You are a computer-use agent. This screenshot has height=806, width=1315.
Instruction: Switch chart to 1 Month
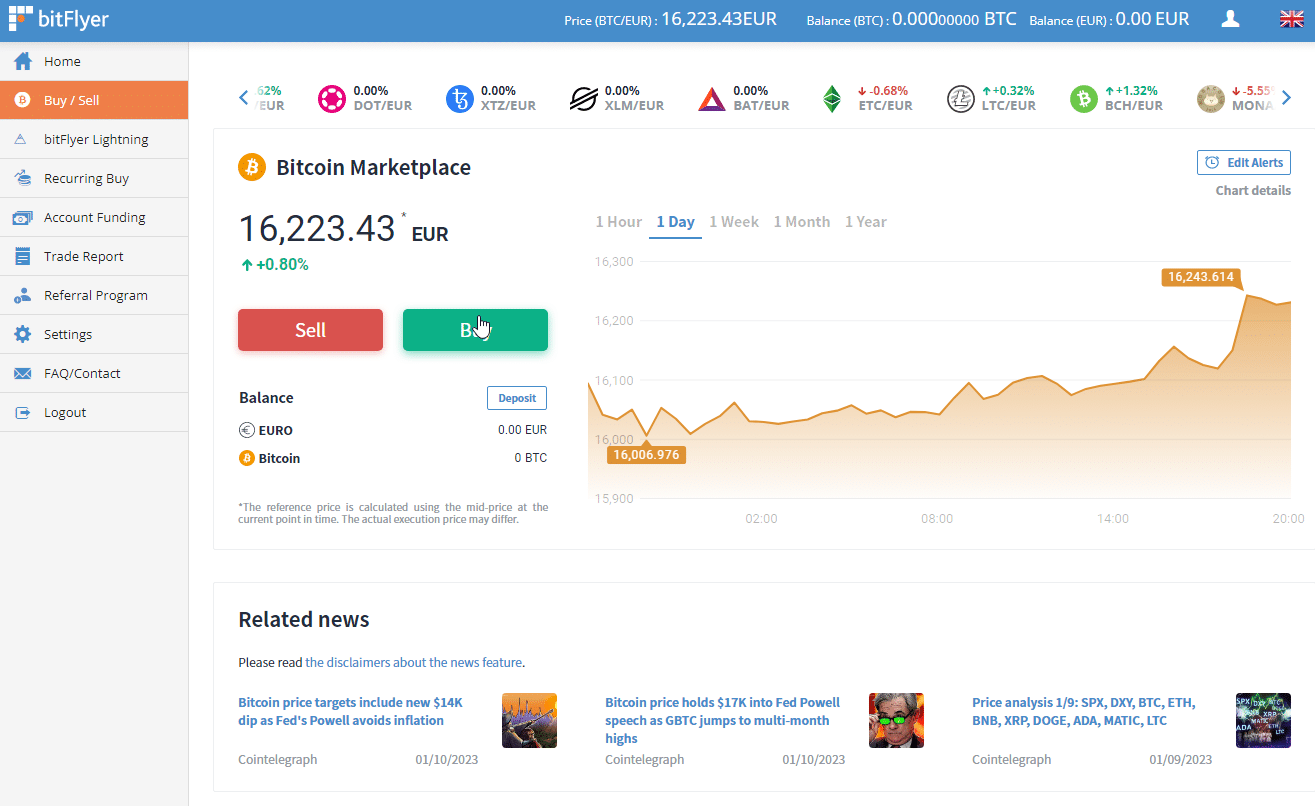tap(802, 222)
